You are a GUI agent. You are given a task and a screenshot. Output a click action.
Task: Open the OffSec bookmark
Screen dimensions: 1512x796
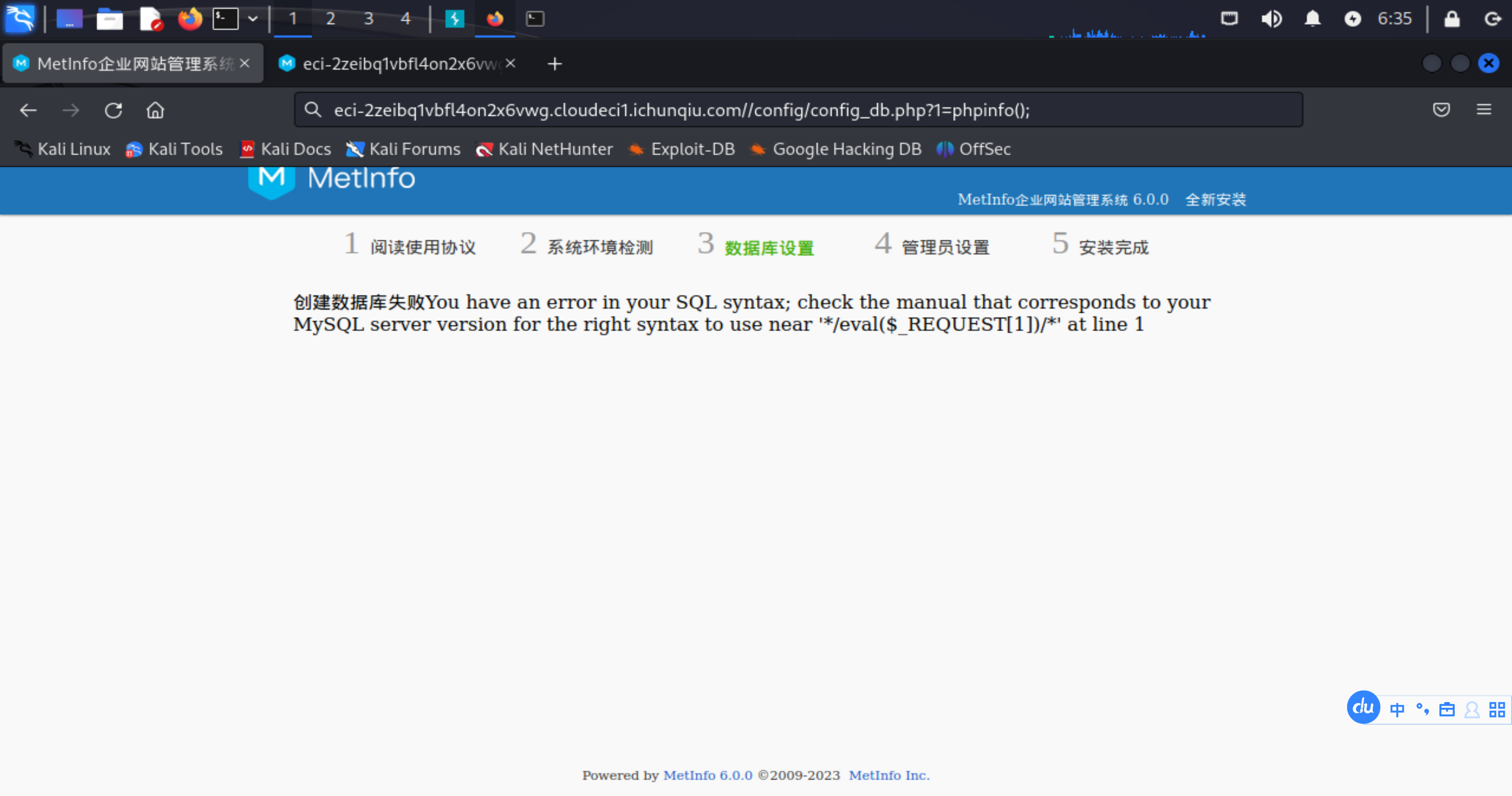(973, 149)
